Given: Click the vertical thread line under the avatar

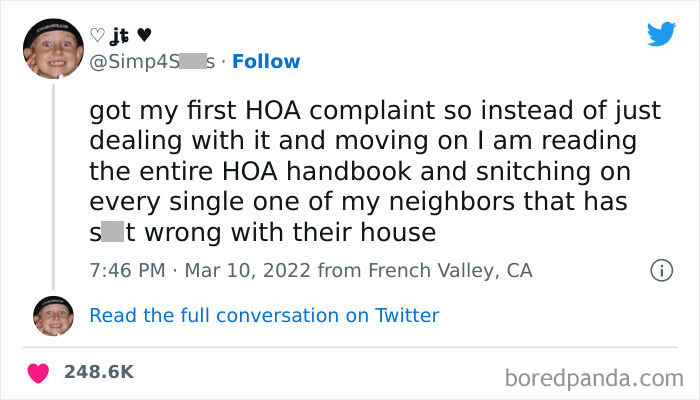Looking at the screenshot, I should (53, 190).
